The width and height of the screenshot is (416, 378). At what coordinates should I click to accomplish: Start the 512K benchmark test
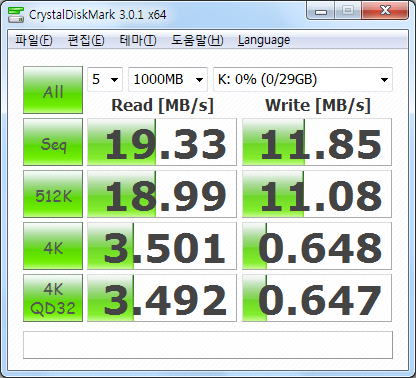(53, 194)
